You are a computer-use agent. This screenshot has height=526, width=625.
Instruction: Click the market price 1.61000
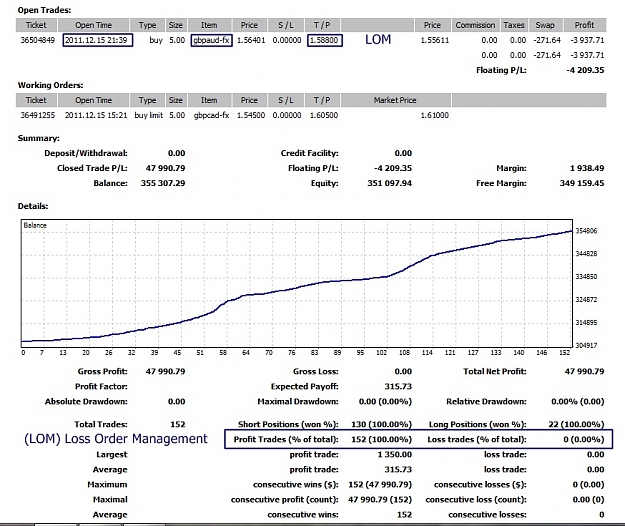click(434, 115)
